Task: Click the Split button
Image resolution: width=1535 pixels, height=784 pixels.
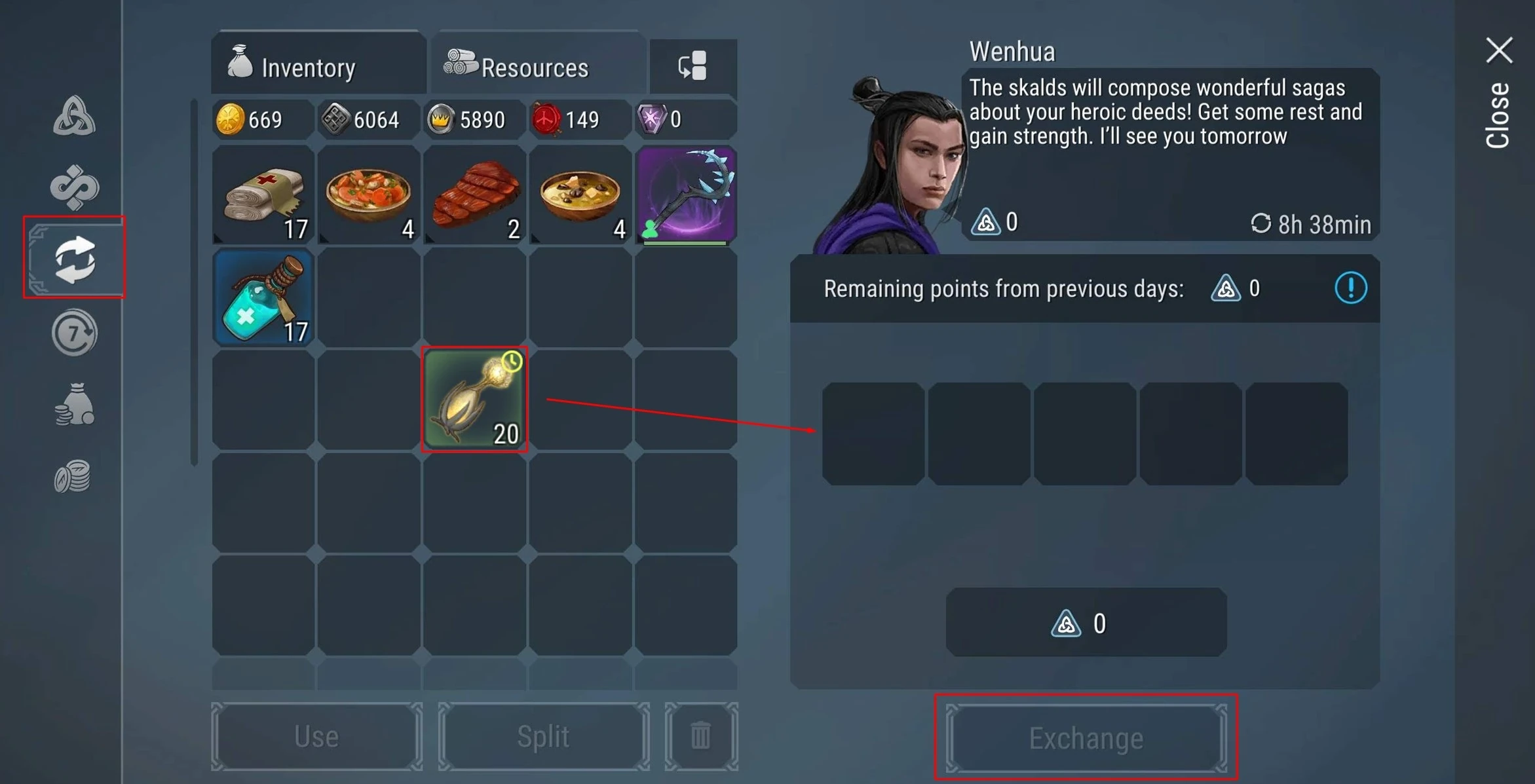Action: point(543,736)
